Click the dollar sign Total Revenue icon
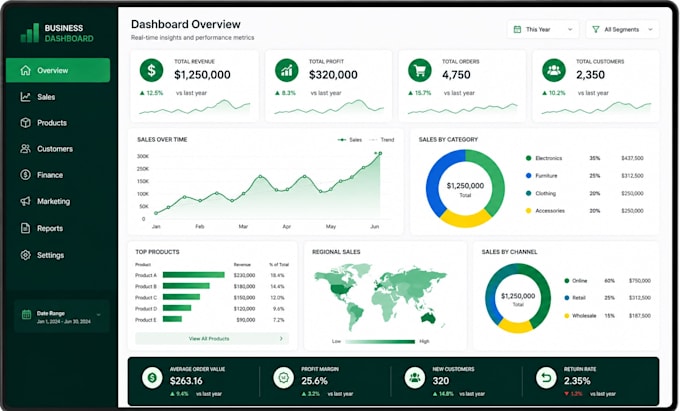 point(151,70)
